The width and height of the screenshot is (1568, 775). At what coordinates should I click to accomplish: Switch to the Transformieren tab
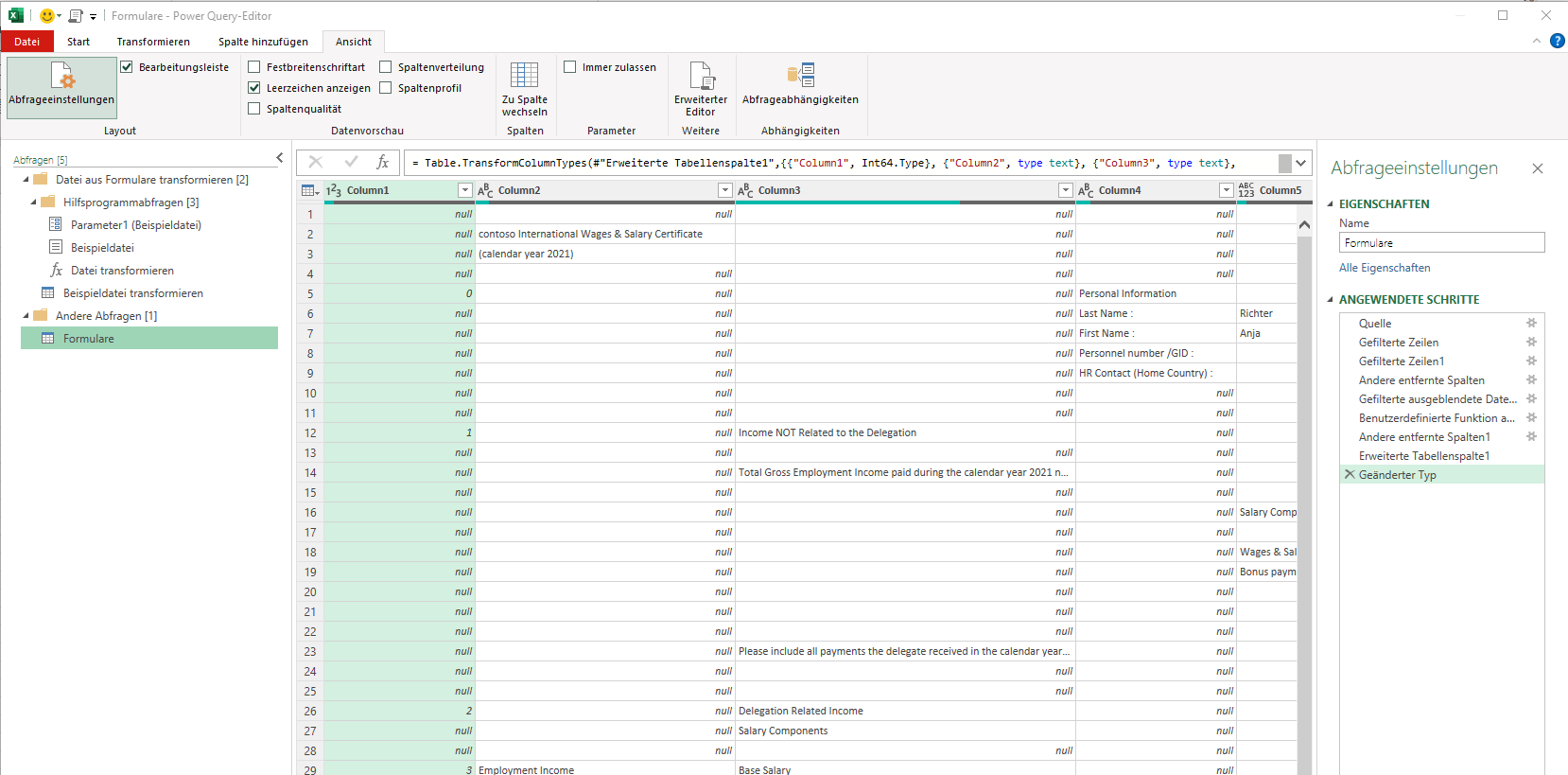coord(153,42)
